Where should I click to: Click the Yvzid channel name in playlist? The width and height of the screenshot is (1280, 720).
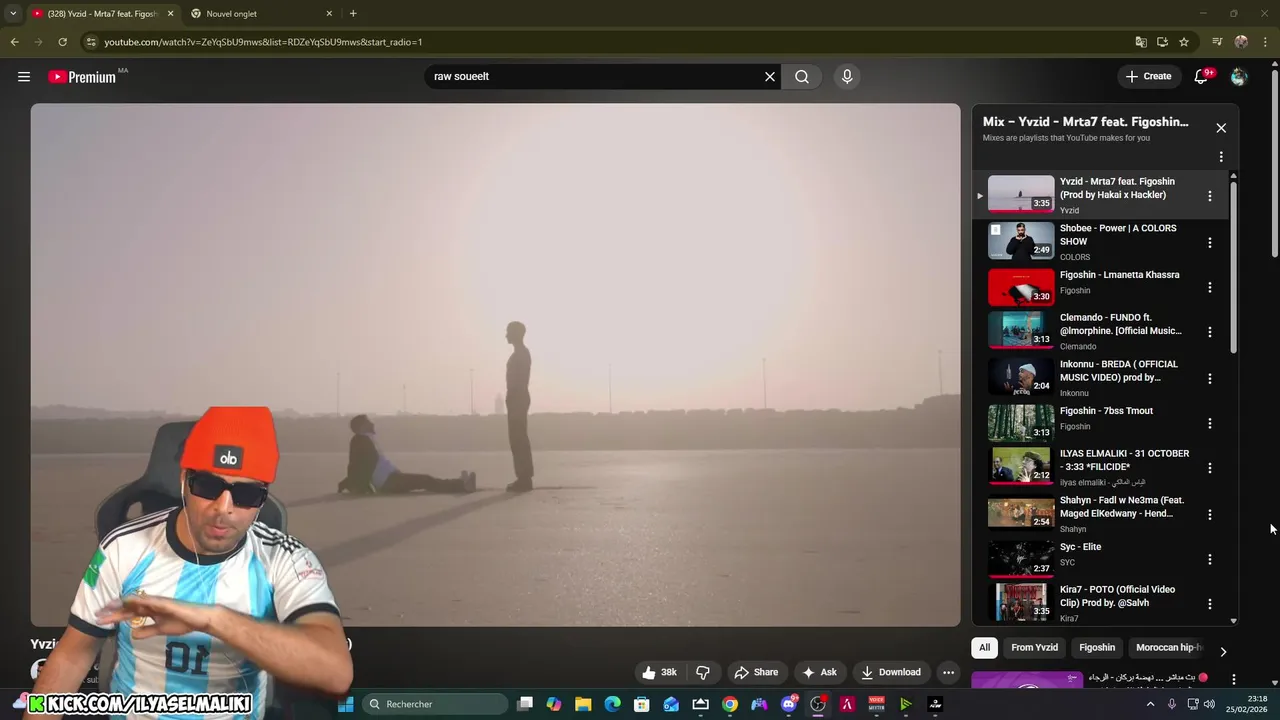pyautogui.click(x=1069, y=211)
